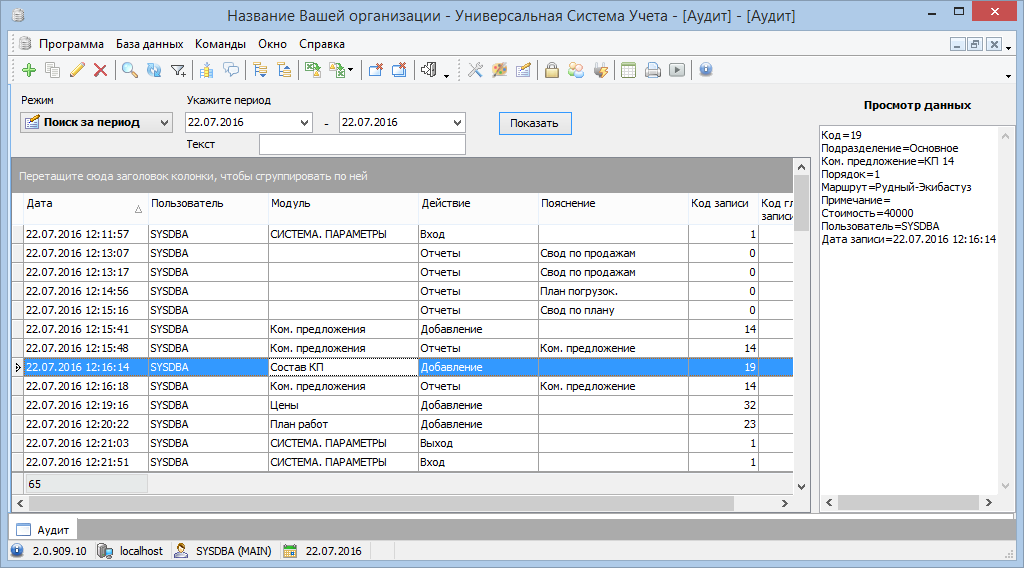1024x568 pixels.
Task: Click the Текст search input field
Action: click(362, 145)
